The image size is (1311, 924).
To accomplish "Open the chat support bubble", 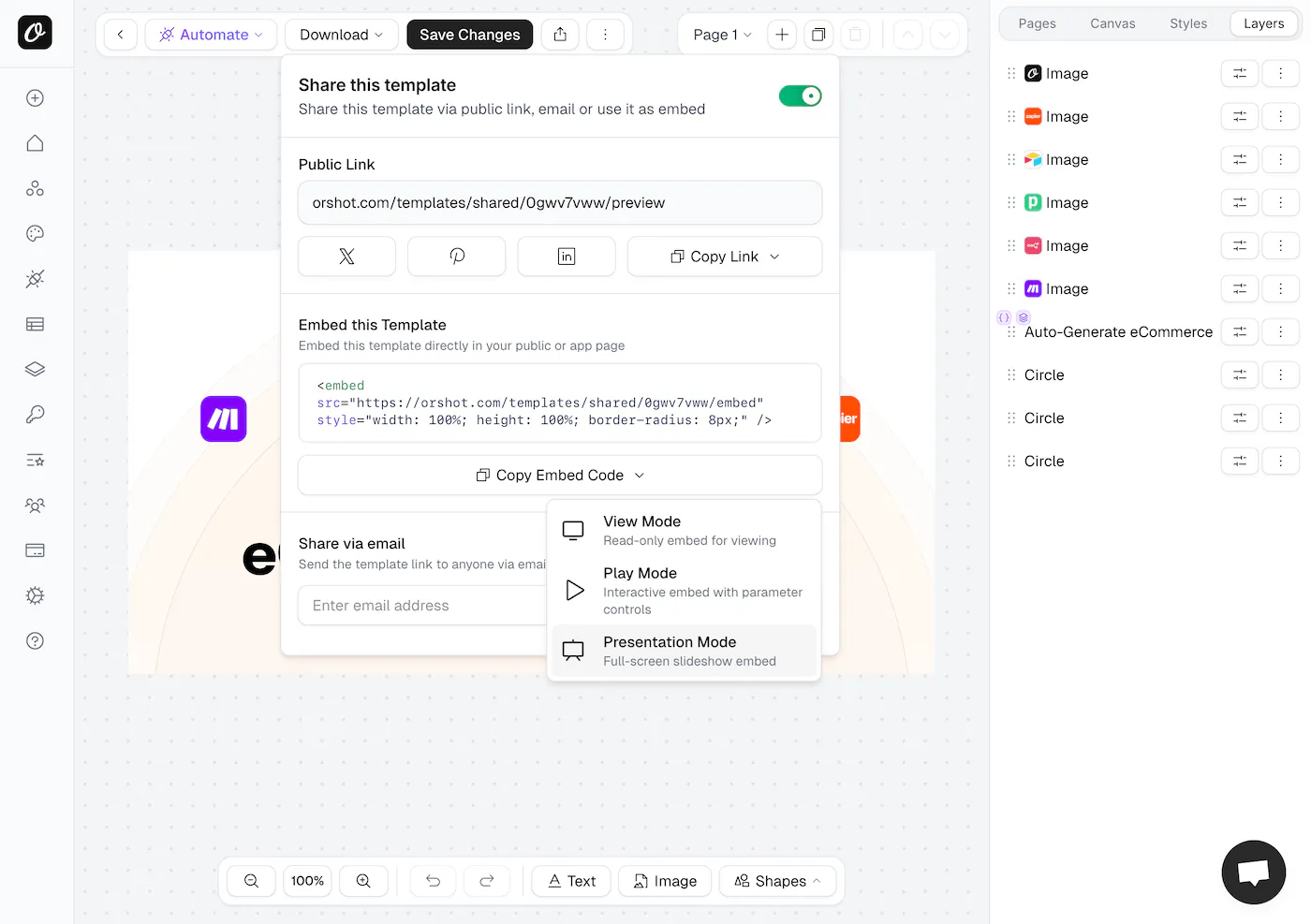I will [1254, 873].
